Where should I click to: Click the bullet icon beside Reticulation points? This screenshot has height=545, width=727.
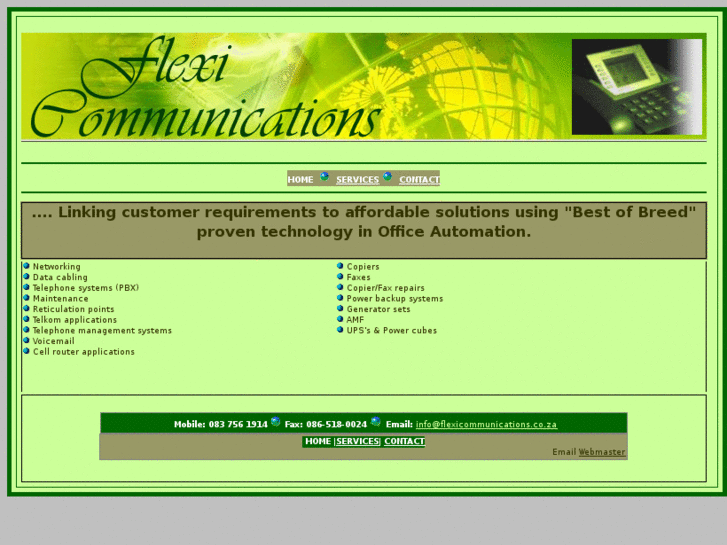[x=26, y=308]
